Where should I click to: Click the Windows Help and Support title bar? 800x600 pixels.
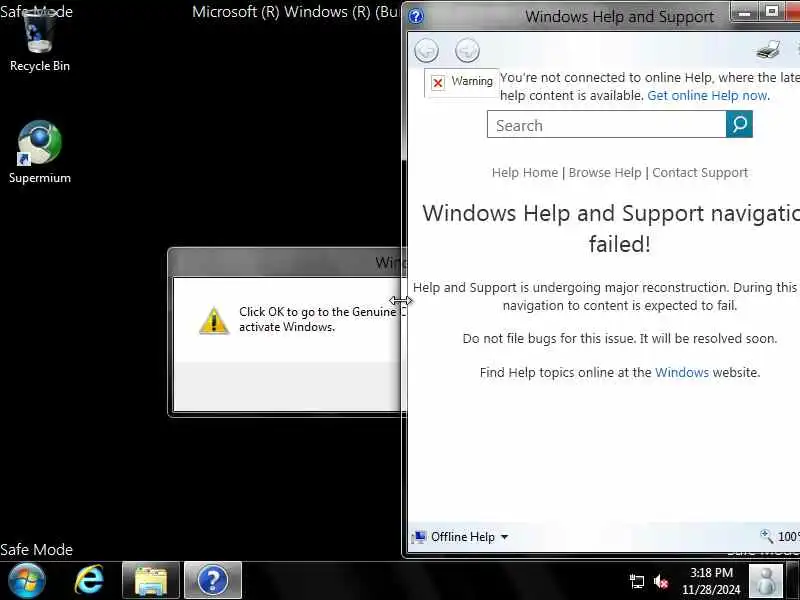tap(619, 16)
